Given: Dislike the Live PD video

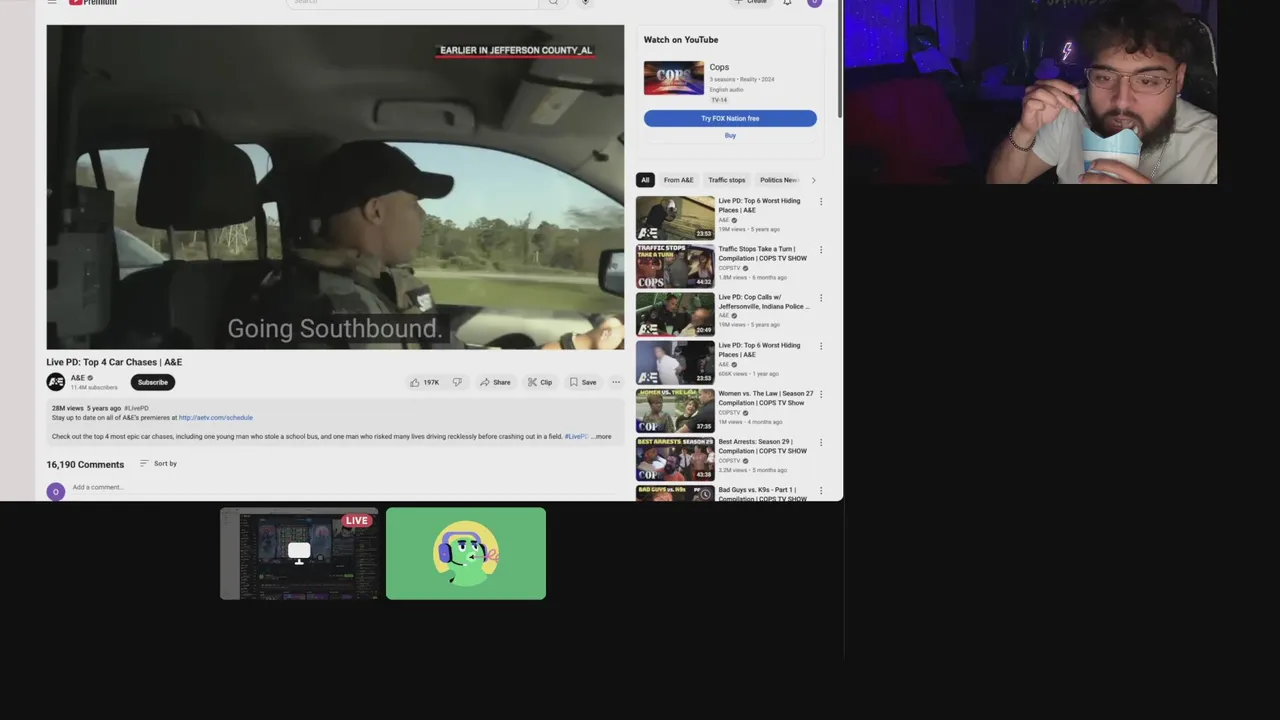Looking at the screenshot, I should pos(457,382).
